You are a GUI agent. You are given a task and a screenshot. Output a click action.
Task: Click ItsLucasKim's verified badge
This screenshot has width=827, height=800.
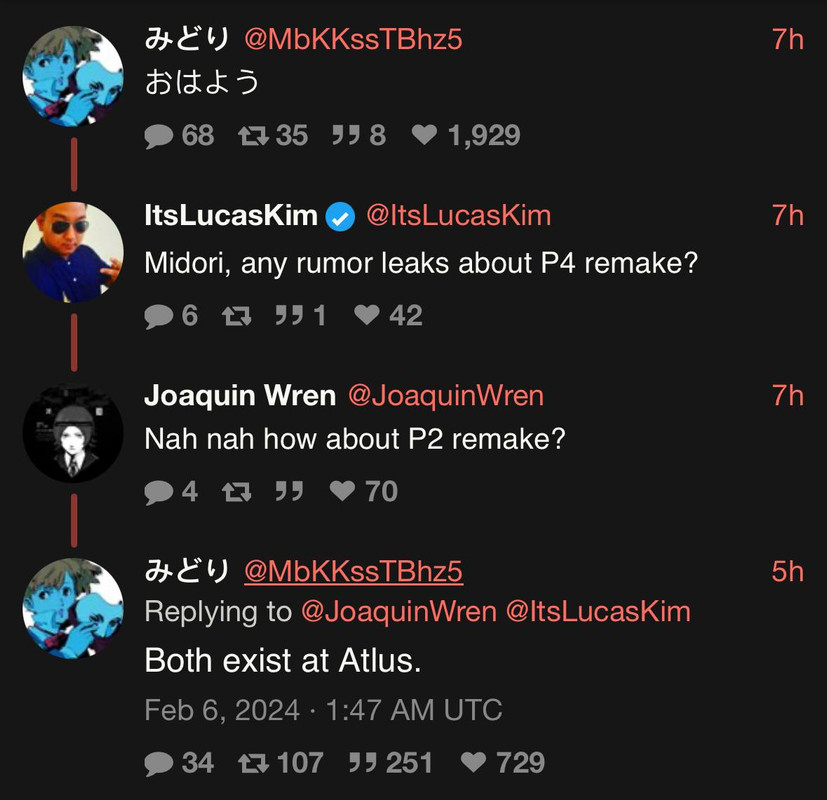(341, 216)
